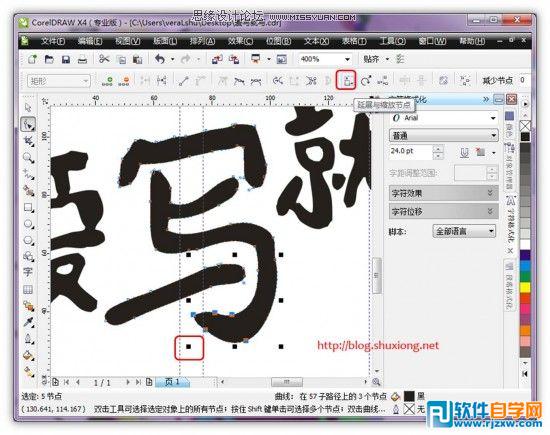Open the Effects menu
Image resolution: width=550 pixels, height=435 pixels.
240,41
